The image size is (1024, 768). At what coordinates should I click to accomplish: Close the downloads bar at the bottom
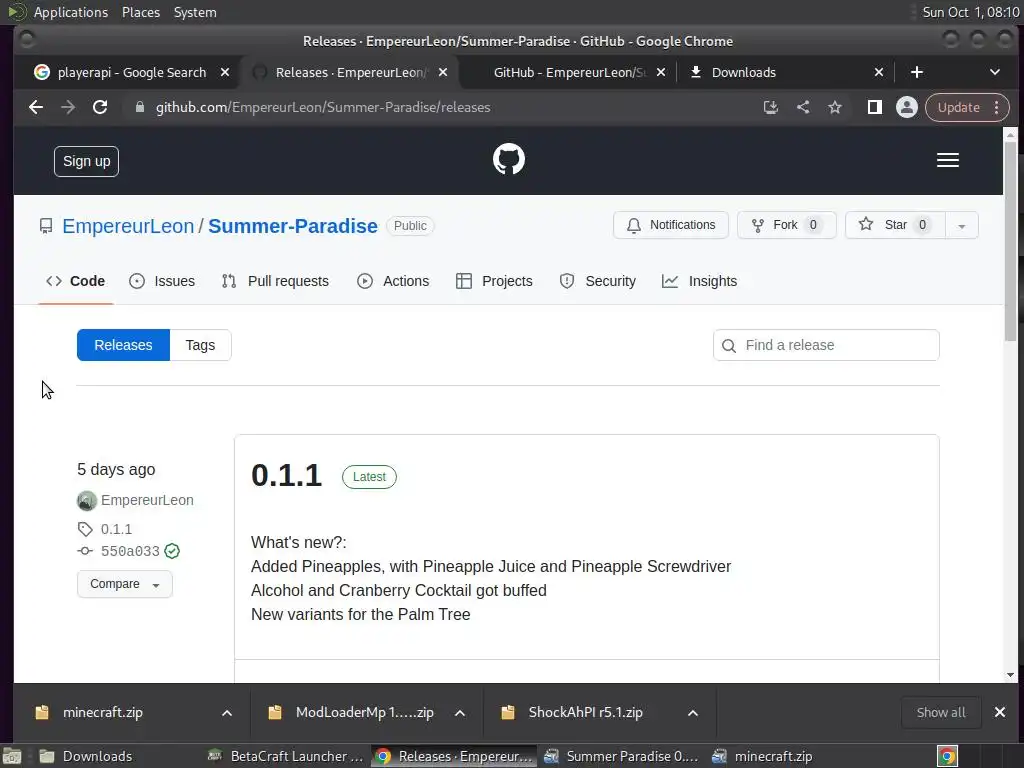tap(1000, 712)
